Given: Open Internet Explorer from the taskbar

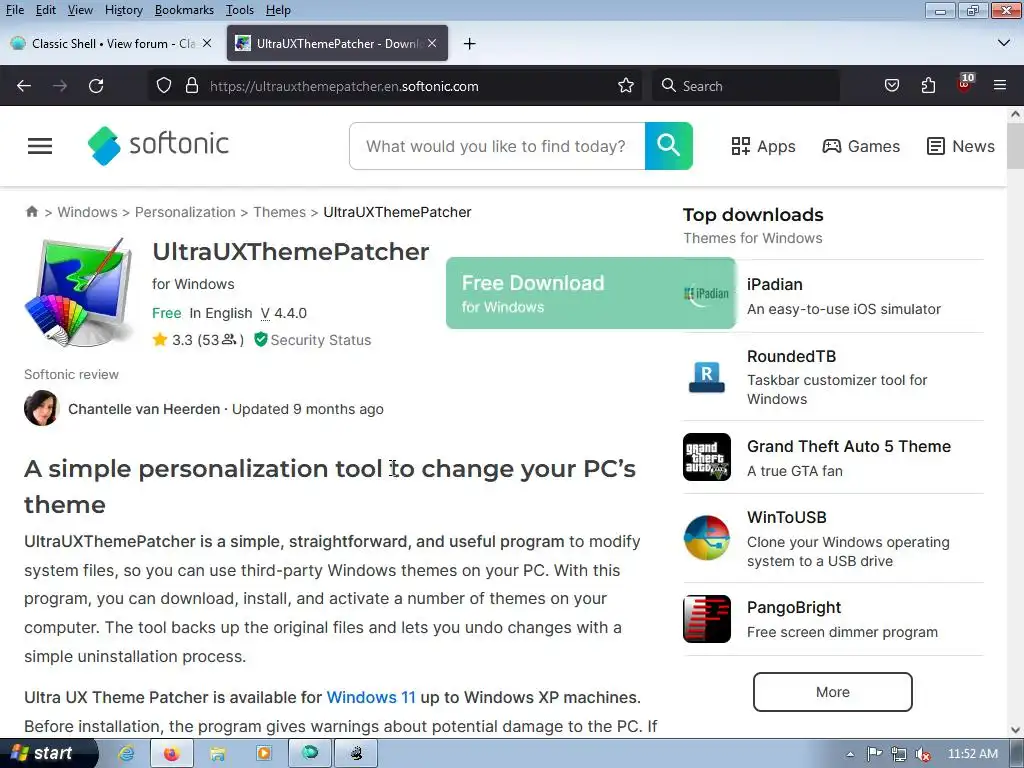Looking at the screenshot, I should coord(126,754).
